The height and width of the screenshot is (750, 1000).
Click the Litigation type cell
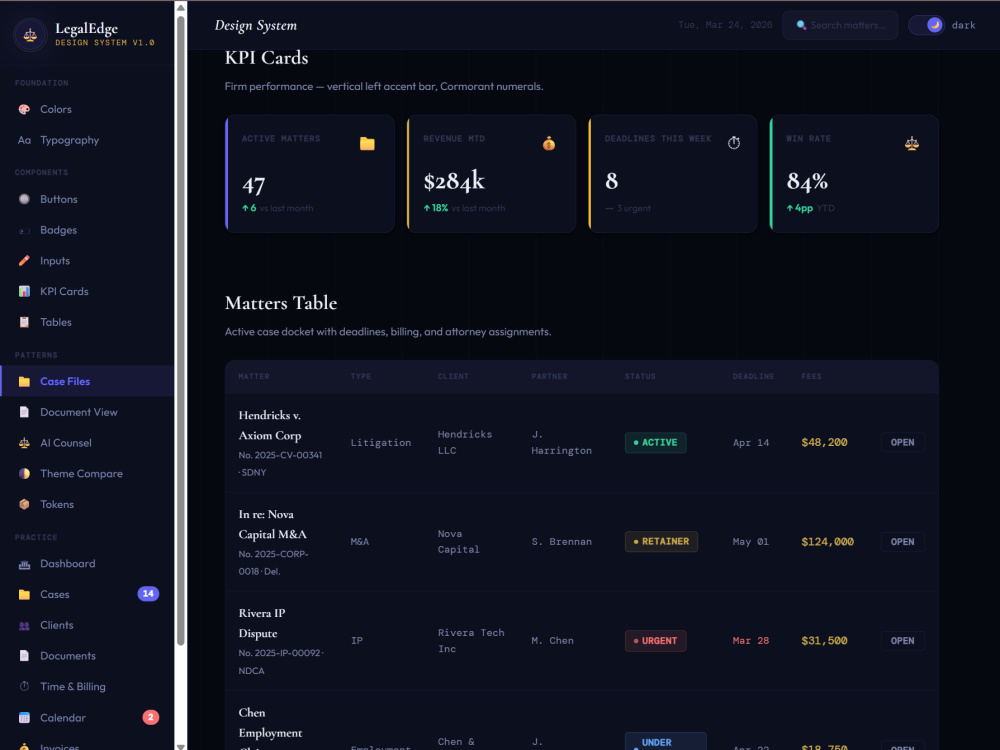point(381,443)
